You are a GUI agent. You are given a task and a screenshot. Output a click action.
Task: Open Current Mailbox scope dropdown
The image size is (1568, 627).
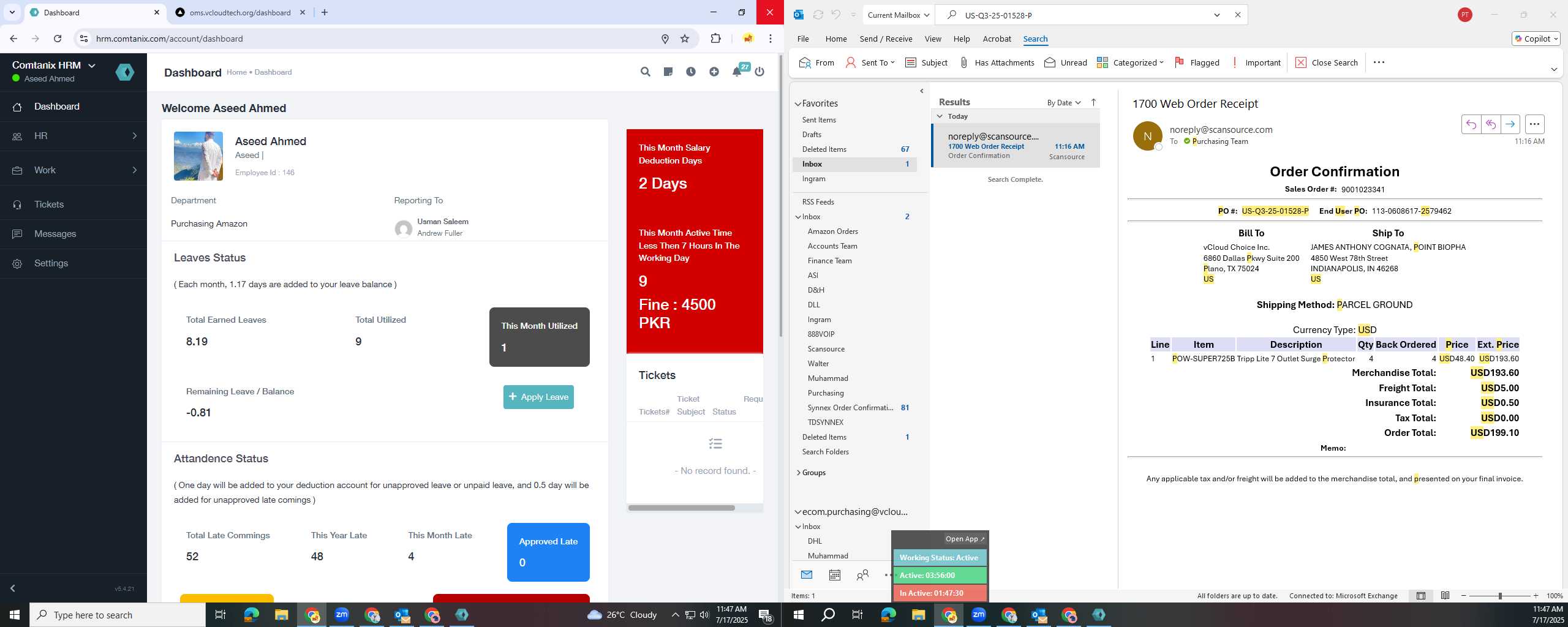tap(898, 15)
